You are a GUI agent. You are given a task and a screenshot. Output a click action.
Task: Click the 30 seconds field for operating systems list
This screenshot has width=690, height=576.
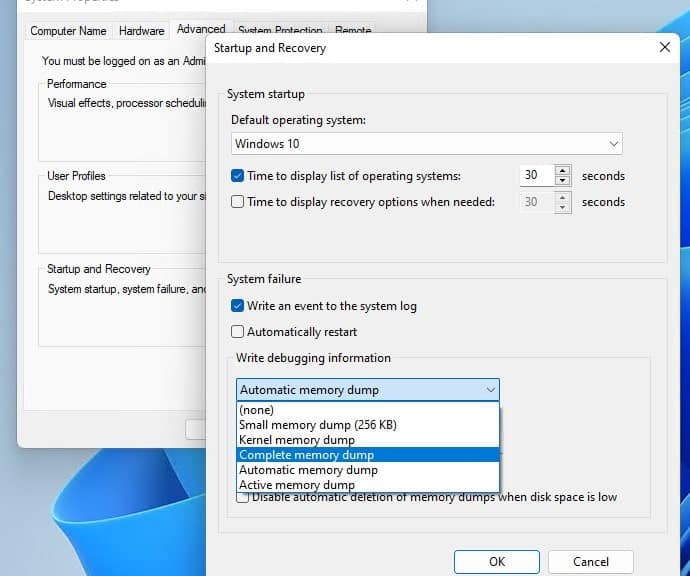pyautogui.click(x=537, y=176)
